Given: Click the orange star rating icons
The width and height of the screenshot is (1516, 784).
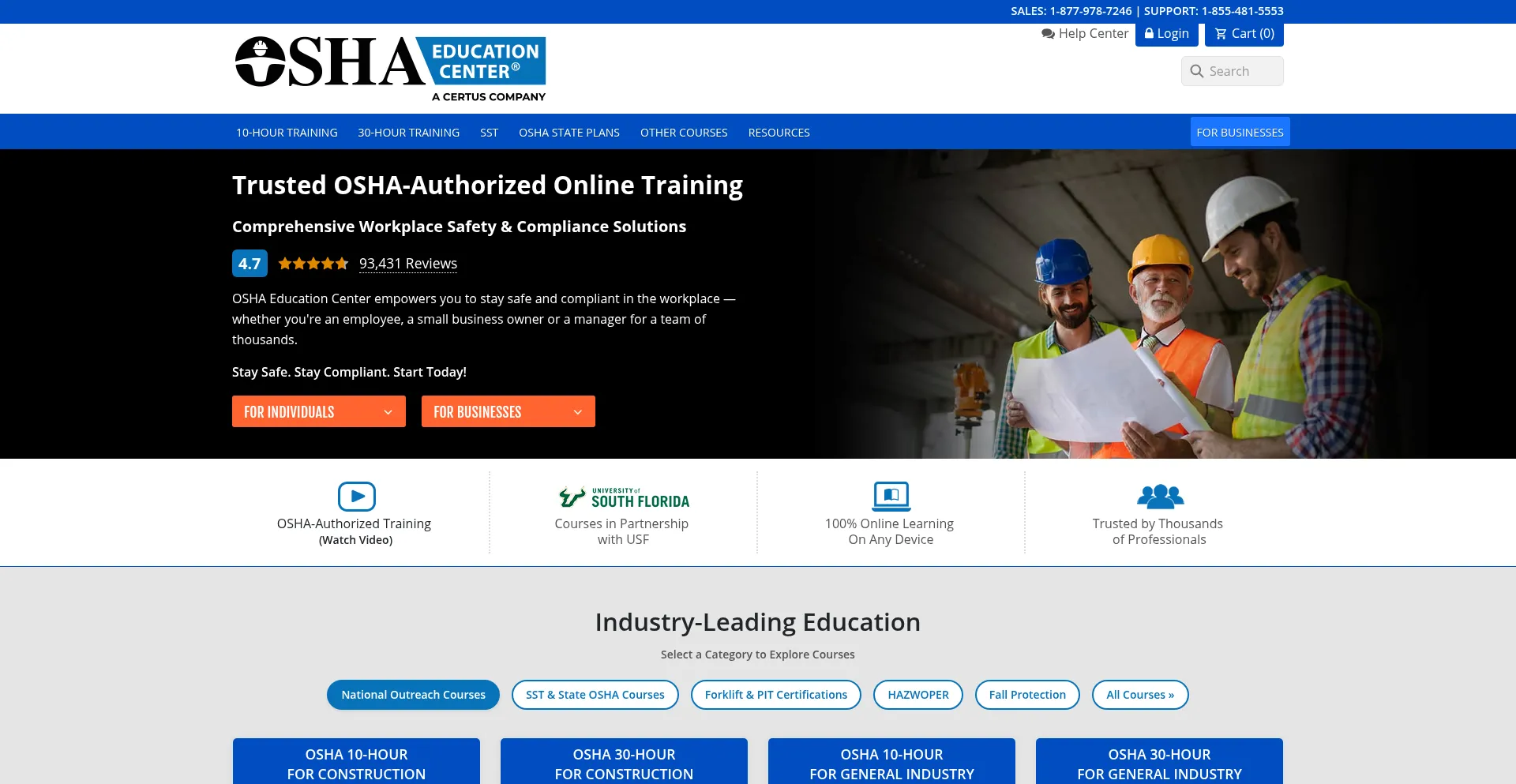Looking at the screenshot, I should click(x=313, y=264).
